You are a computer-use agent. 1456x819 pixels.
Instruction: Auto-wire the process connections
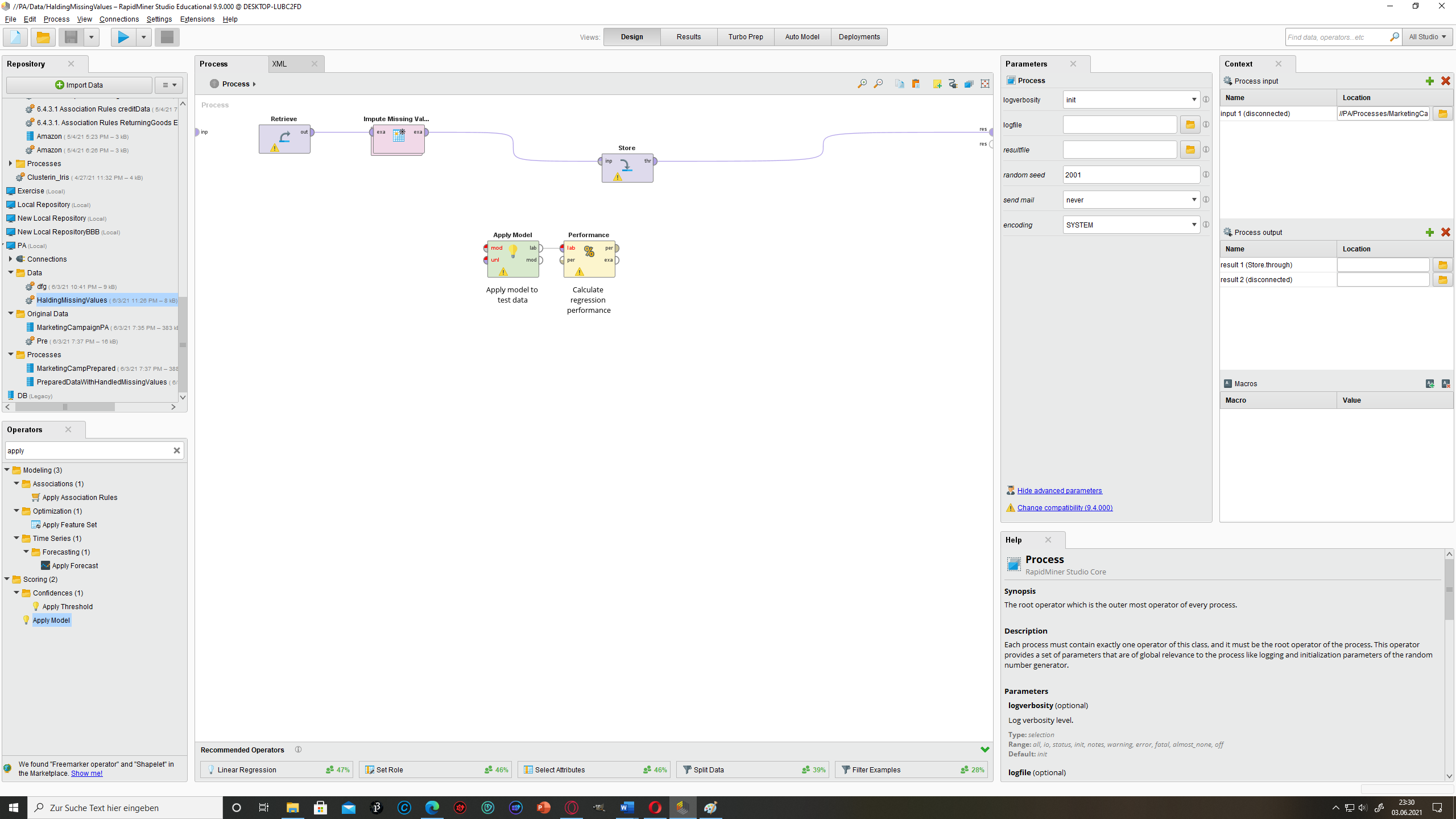953,84
